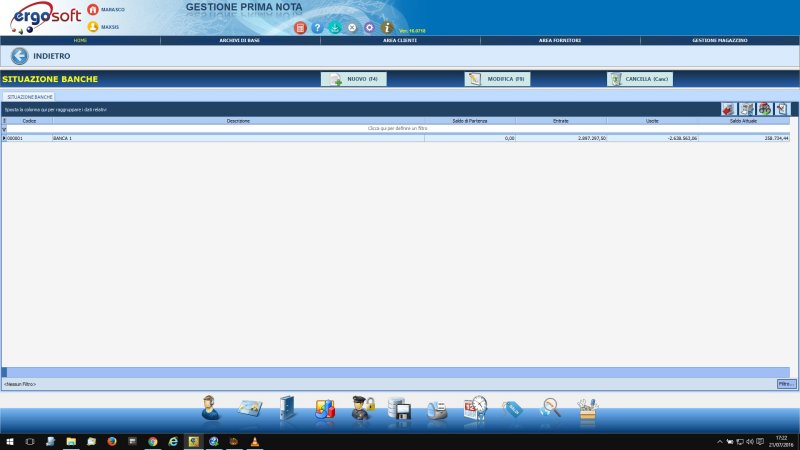Go back with the INDIETRO label

[52, 56]
